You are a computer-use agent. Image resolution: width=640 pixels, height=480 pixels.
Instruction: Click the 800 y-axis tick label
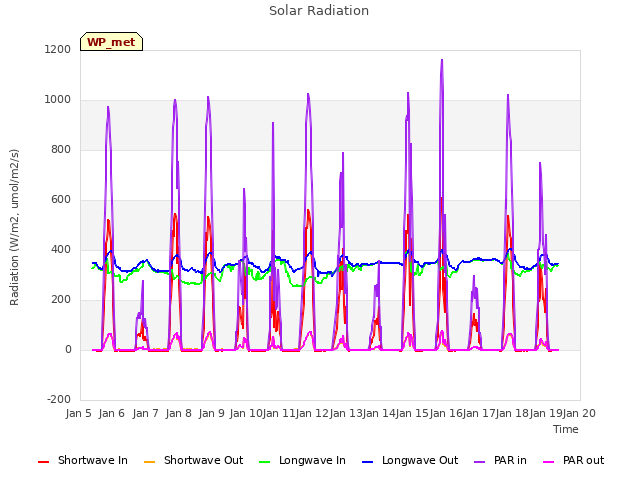click(61, 150)
